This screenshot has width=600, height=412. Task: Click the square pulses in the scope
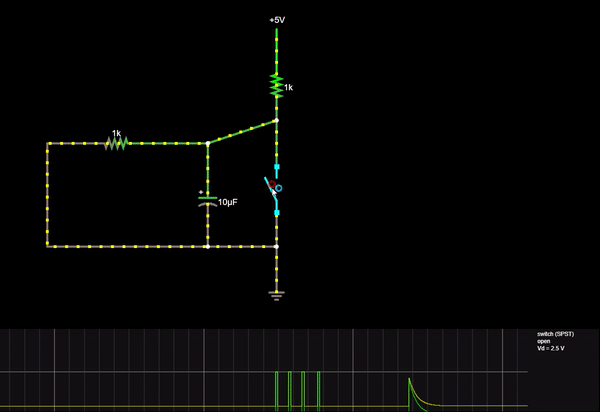tap(297, 390)
